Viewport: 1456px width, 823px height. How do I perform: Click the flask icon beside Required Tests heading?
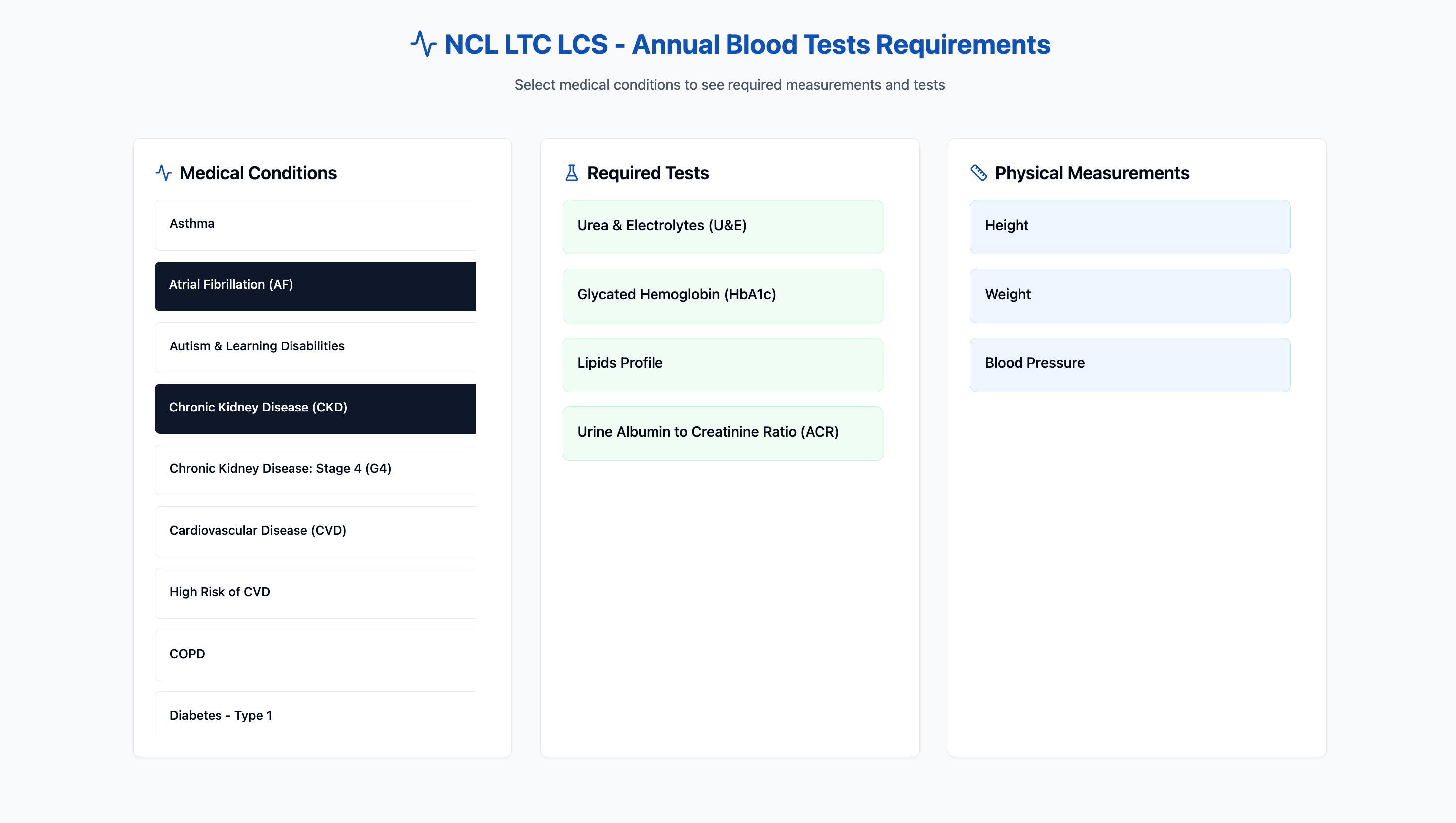coord(572,173)
